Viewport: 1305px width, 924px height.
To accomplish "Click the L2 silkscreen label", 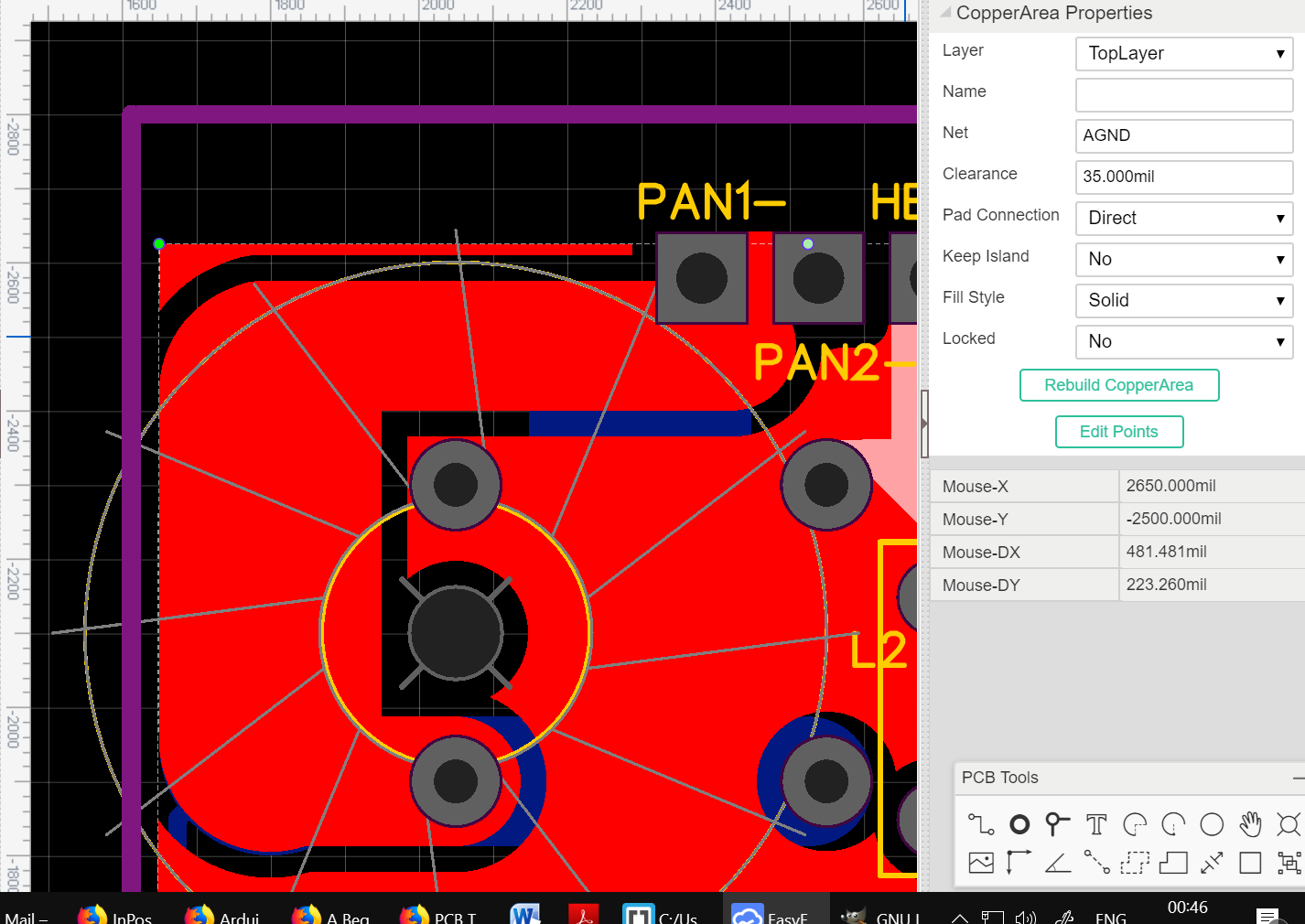I will point(879,650).
